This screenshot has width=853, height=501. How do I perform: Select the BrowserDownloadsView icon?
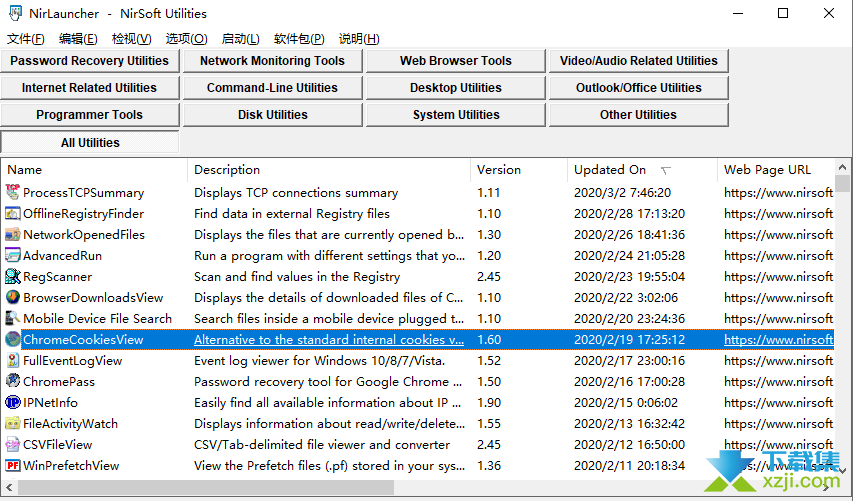coord(13,298)
